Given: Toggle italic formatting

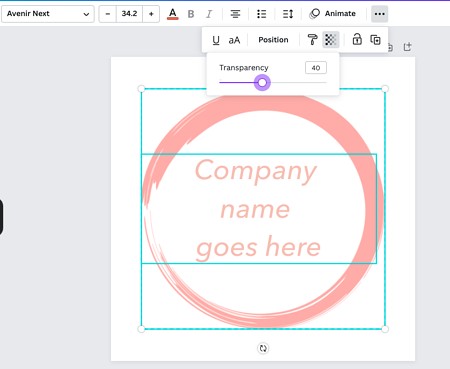Looking at the screenshot, I should click(209, 14).
